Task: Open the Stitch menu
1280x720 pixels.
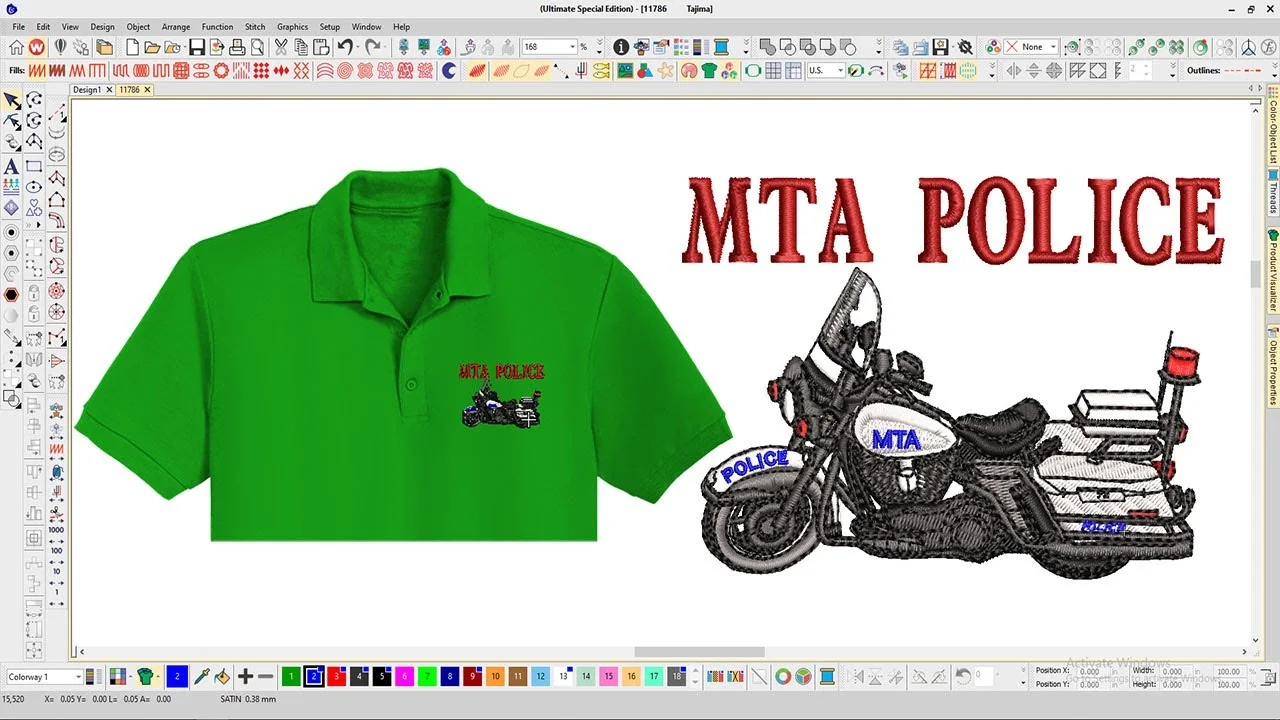Action: [x=255, y=27]
